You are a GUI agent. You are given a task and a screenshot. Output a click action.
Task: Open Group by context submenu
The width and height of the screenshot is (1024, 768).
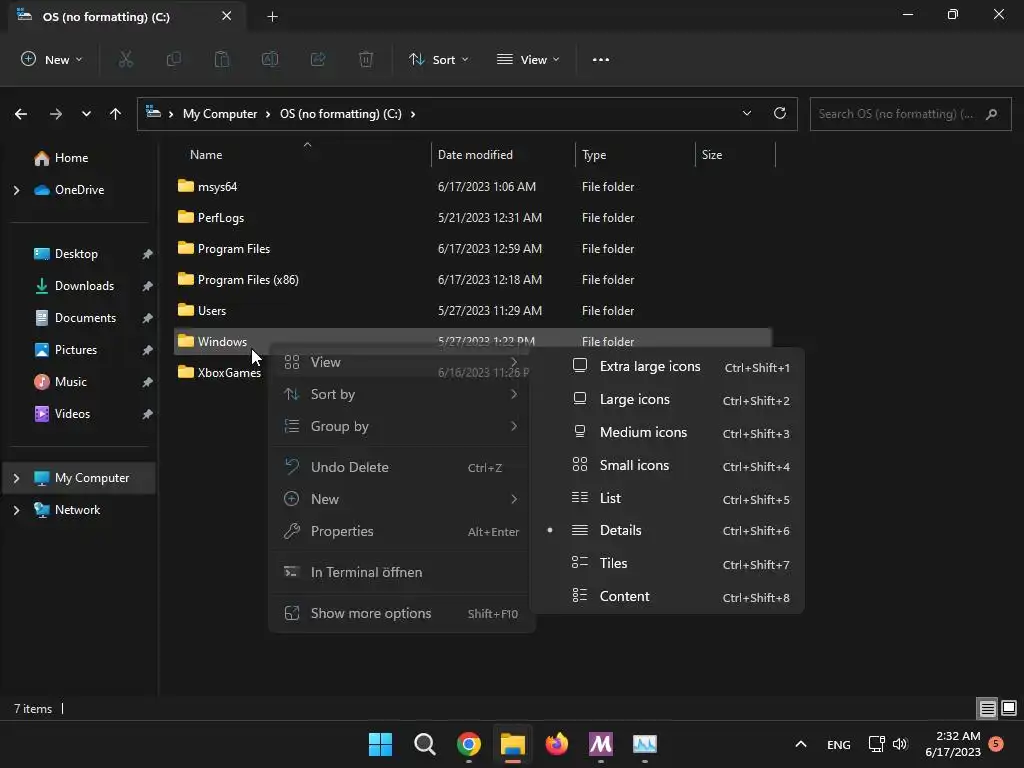[x=402, y=426]
